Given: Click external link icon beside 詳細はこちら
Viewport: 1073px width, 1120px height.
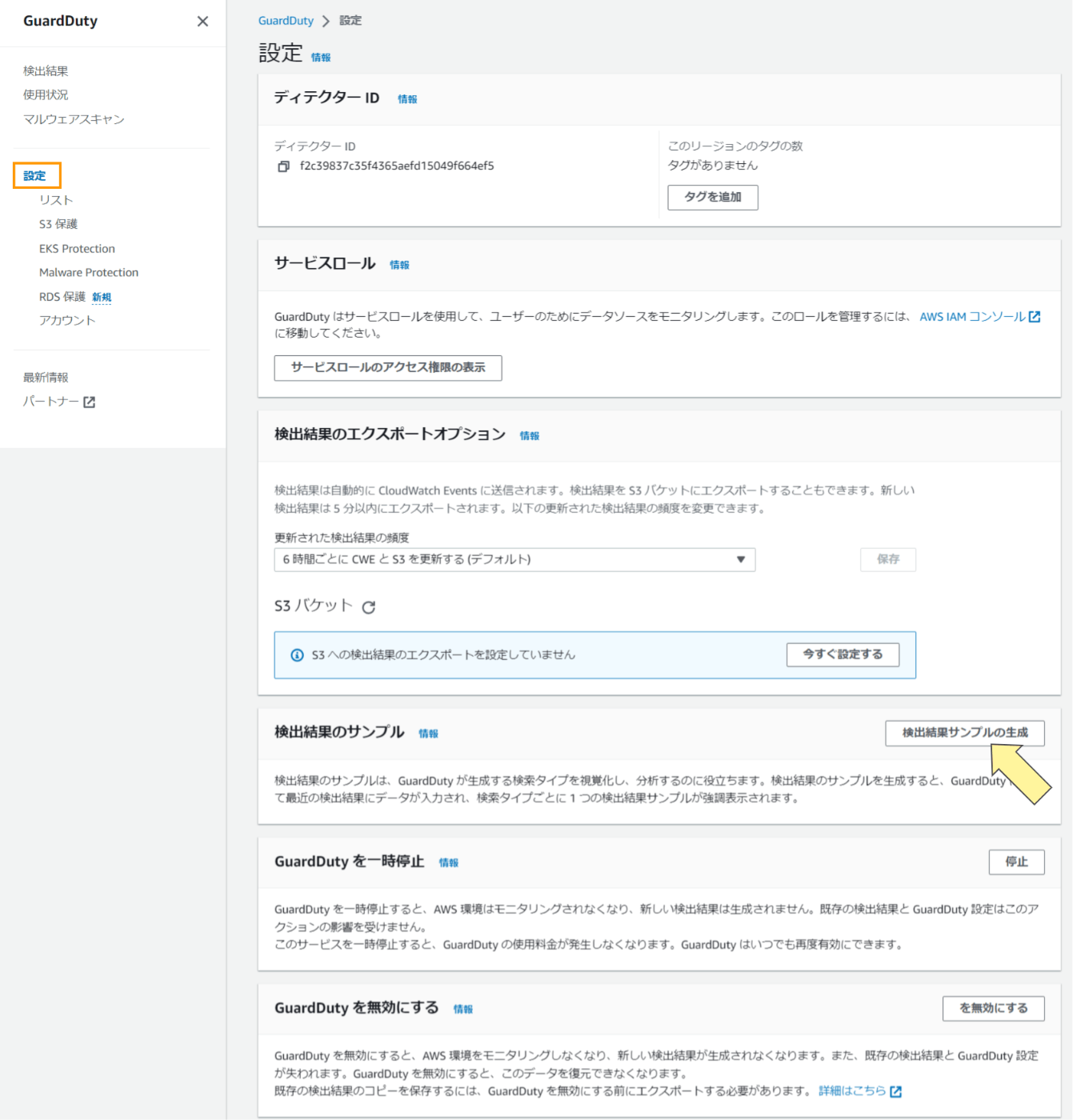Looking at the screenshot, I should [x=896, y=1092].
